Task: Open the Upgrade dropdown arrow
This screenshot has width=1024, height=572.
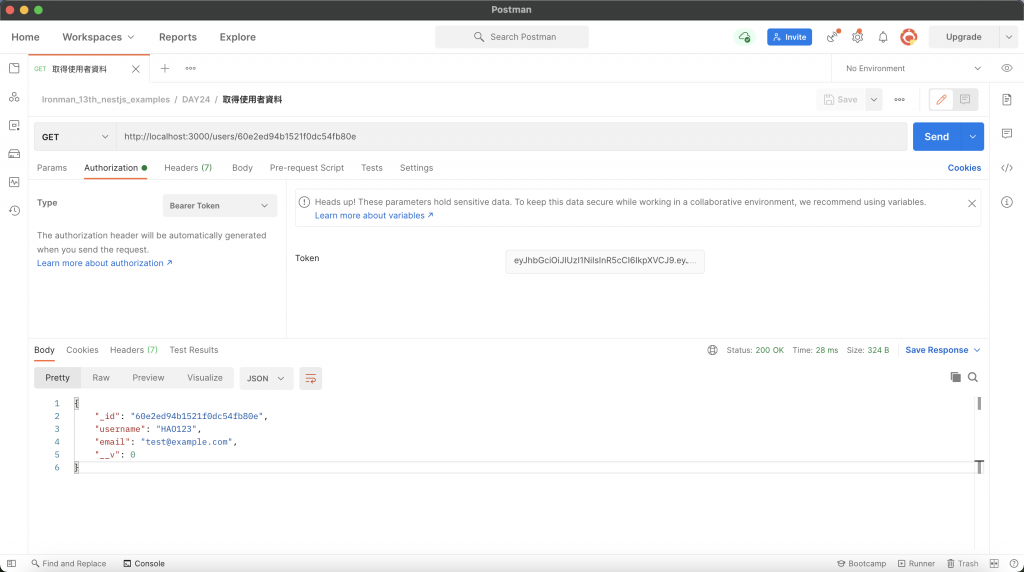Action: [x=1008, y=37]
